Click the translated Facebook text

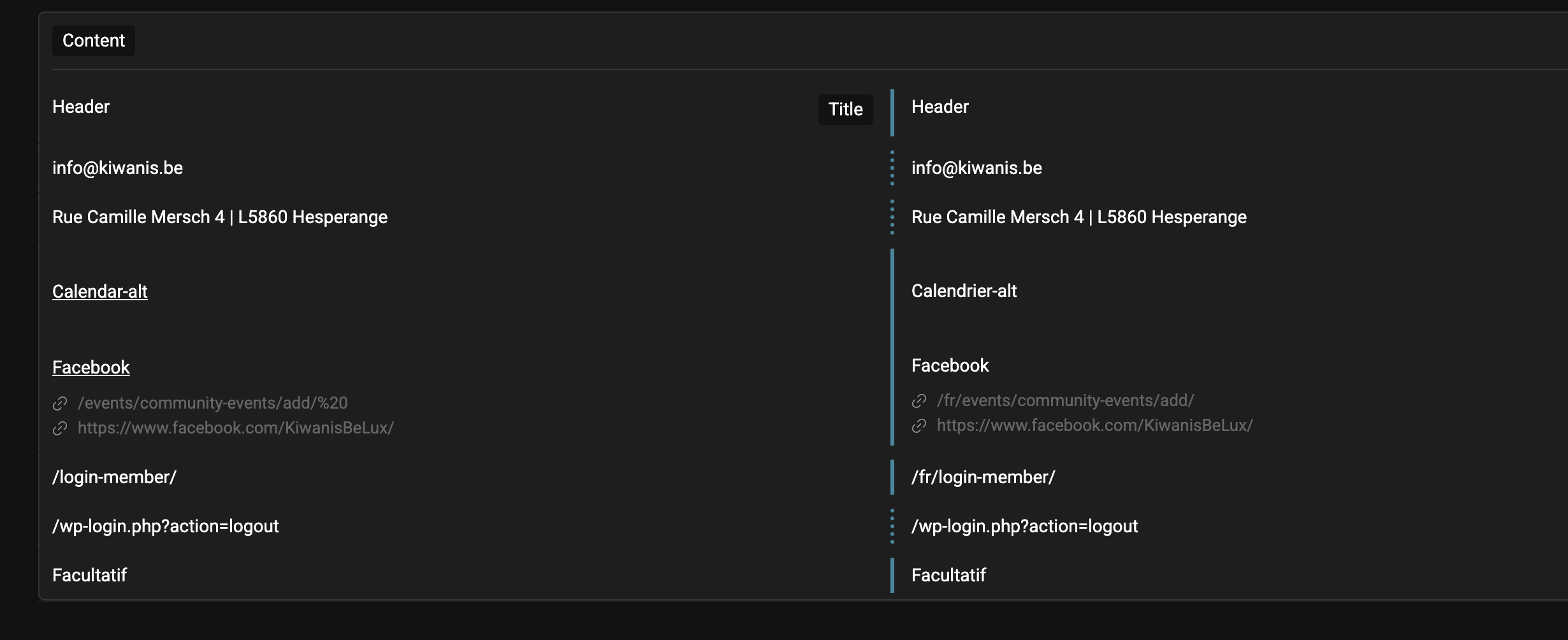click(950, 365)
